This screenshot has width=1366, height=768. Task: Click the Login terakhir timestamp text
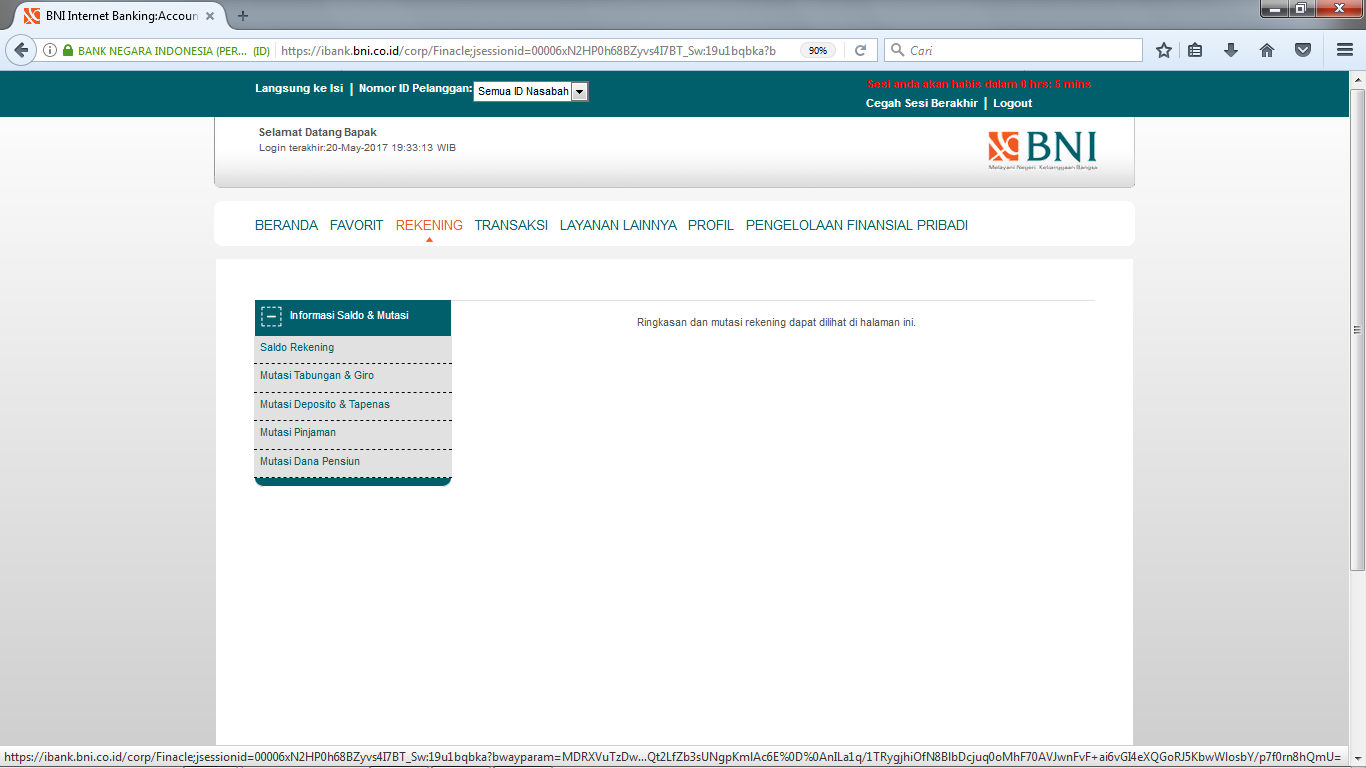(x=357, y=147)
